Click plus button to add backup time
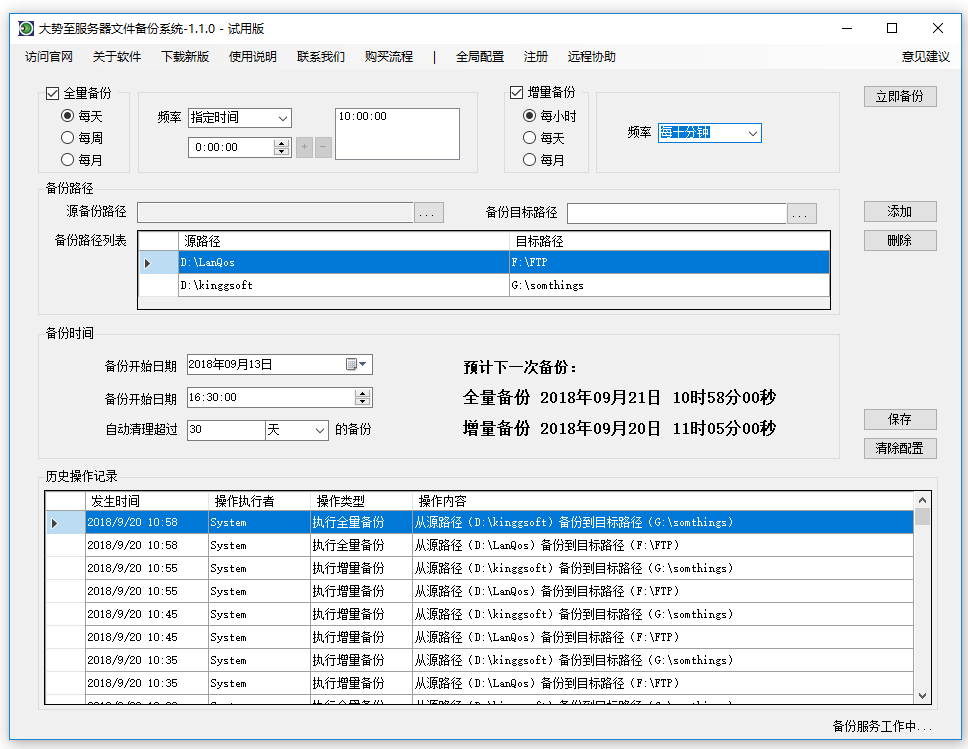 pos(305,147)
